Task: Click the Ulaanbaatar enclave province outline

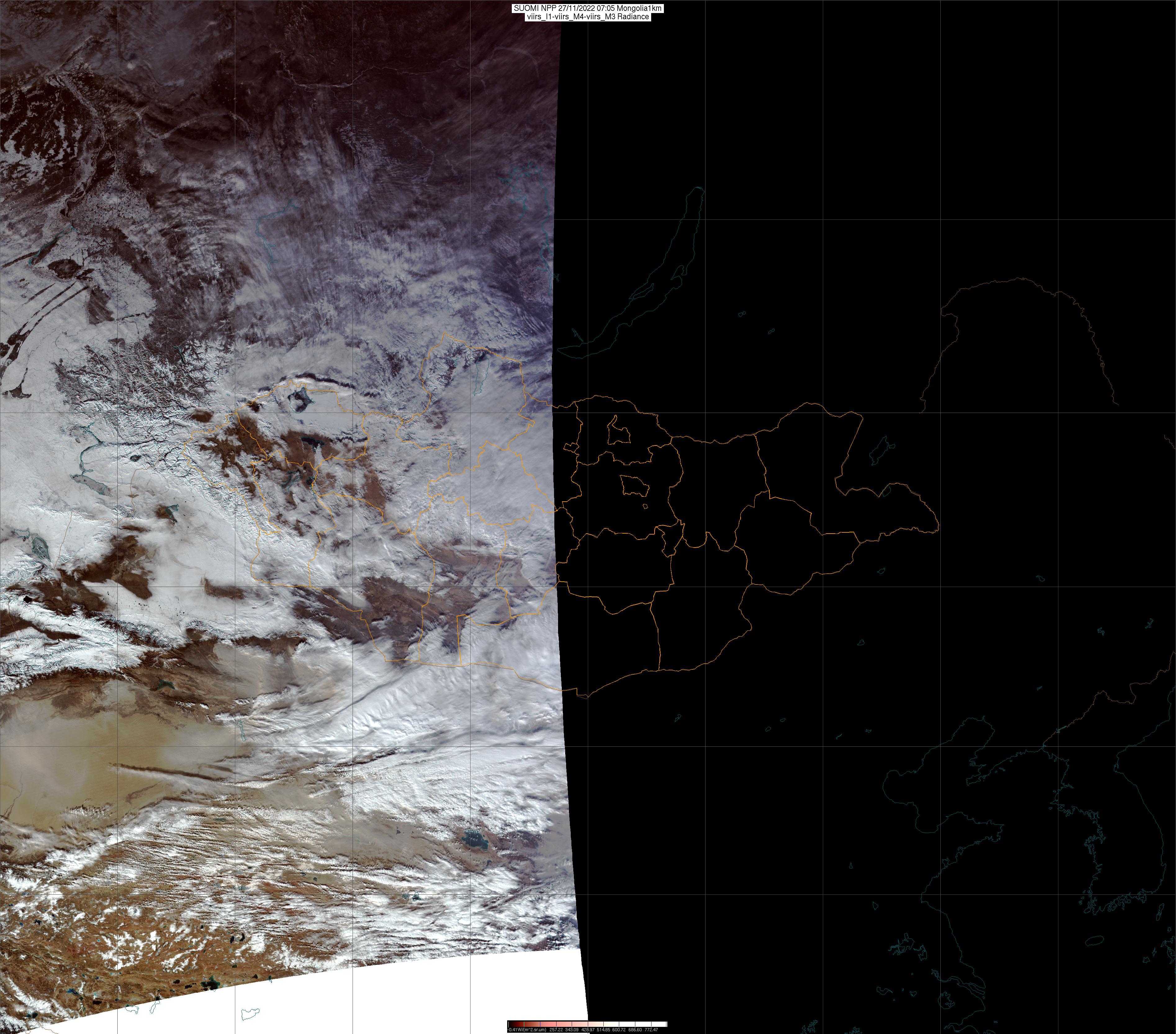Action: point(635,486)
